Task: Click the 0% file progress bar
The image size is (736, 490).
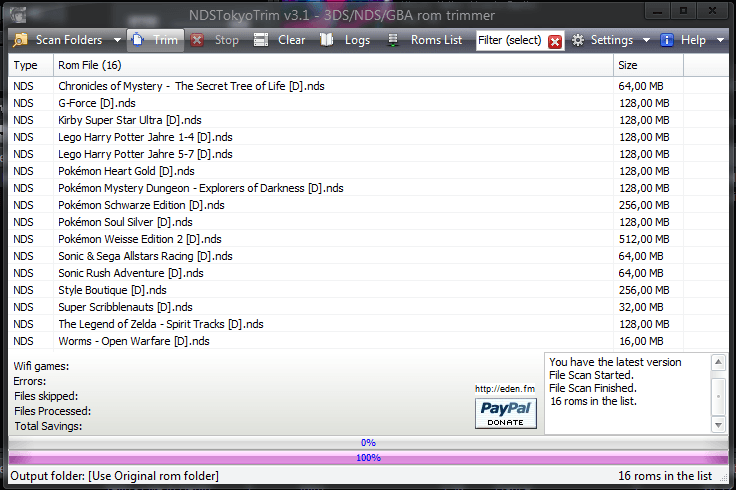Action: (368, 443)
